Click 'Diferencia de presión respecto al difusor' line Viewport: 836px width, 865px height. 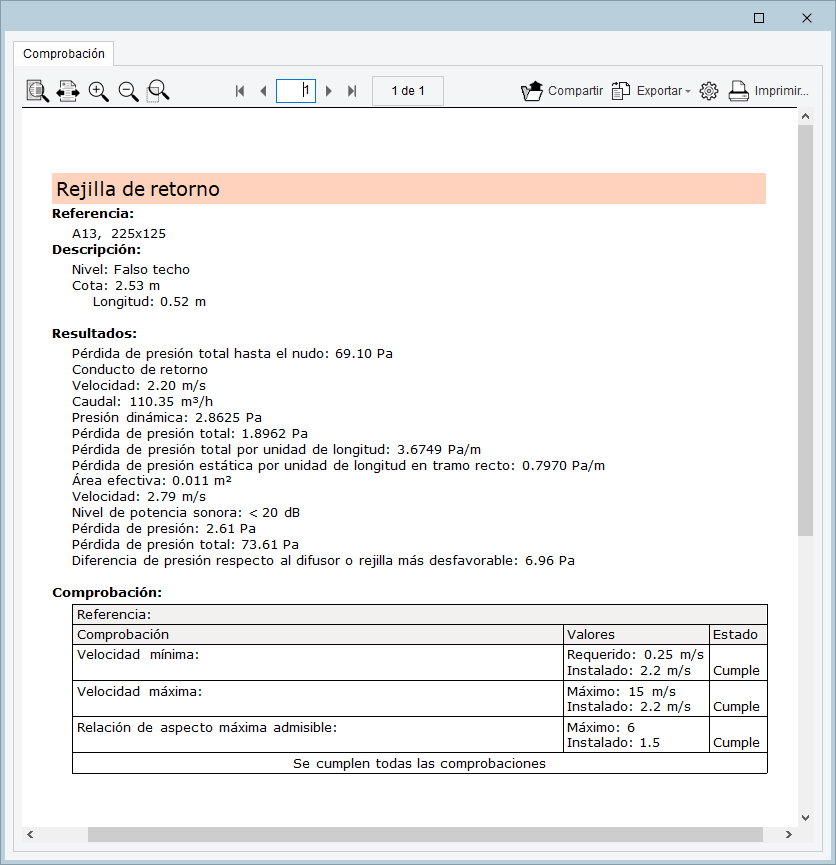tap(323, 560)
